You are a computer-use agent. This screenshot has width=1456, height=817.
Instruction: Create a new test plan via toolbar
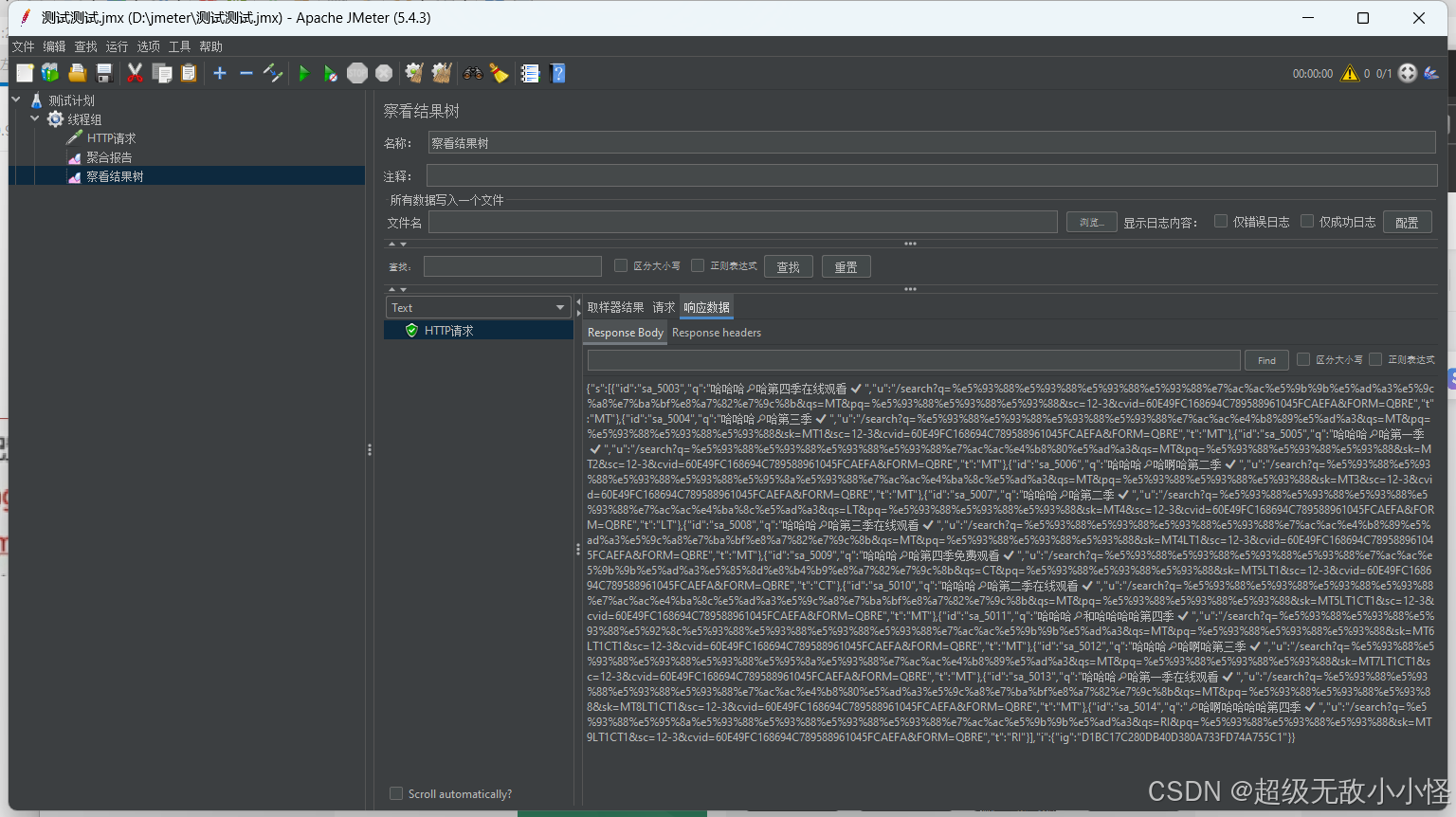pos(25,73)
